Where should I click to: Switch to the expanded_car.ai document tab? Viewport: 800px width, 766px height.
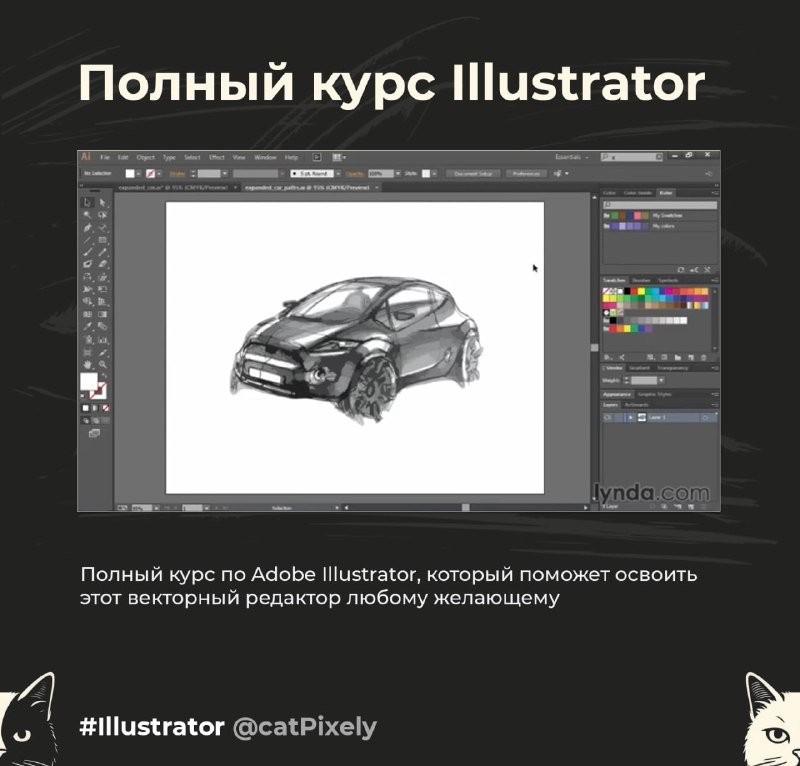pos(173,188)
